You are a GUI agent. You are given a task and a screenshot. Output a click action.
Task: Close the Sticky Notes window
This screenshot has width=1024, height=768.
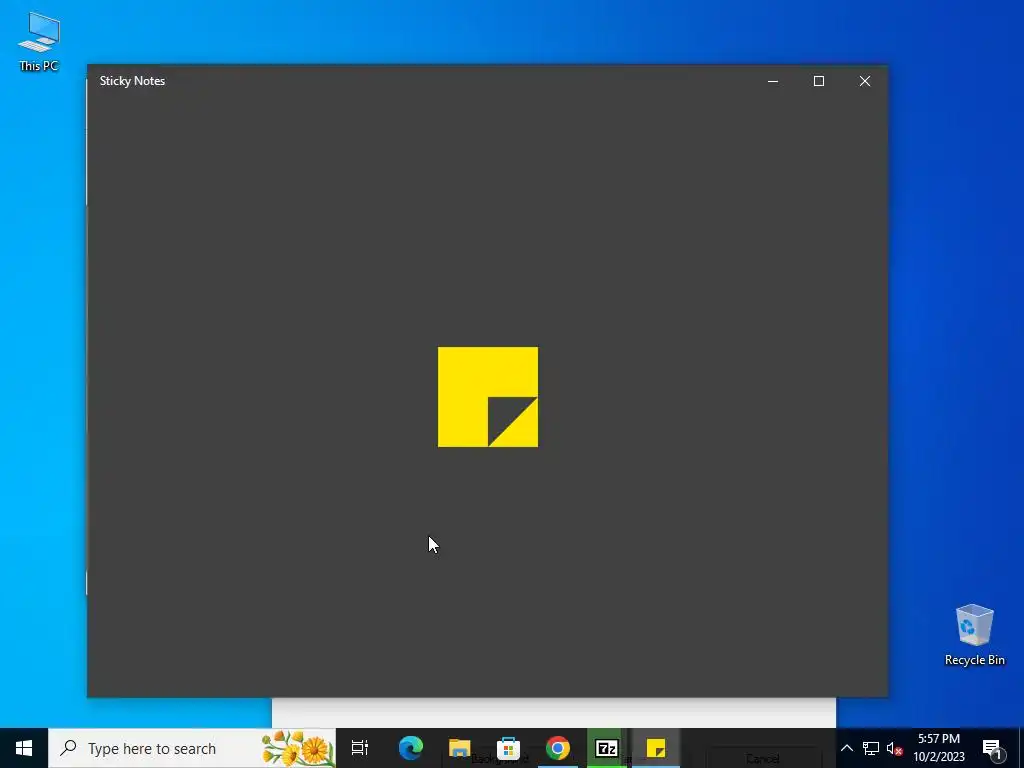click(865, 81)
